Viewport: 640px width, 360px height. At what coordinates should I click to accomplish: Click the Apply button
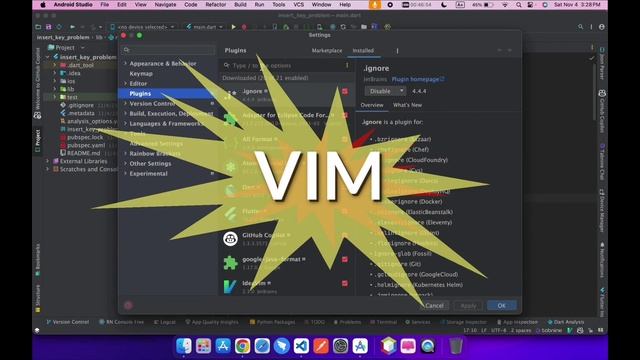click(468, 305)
